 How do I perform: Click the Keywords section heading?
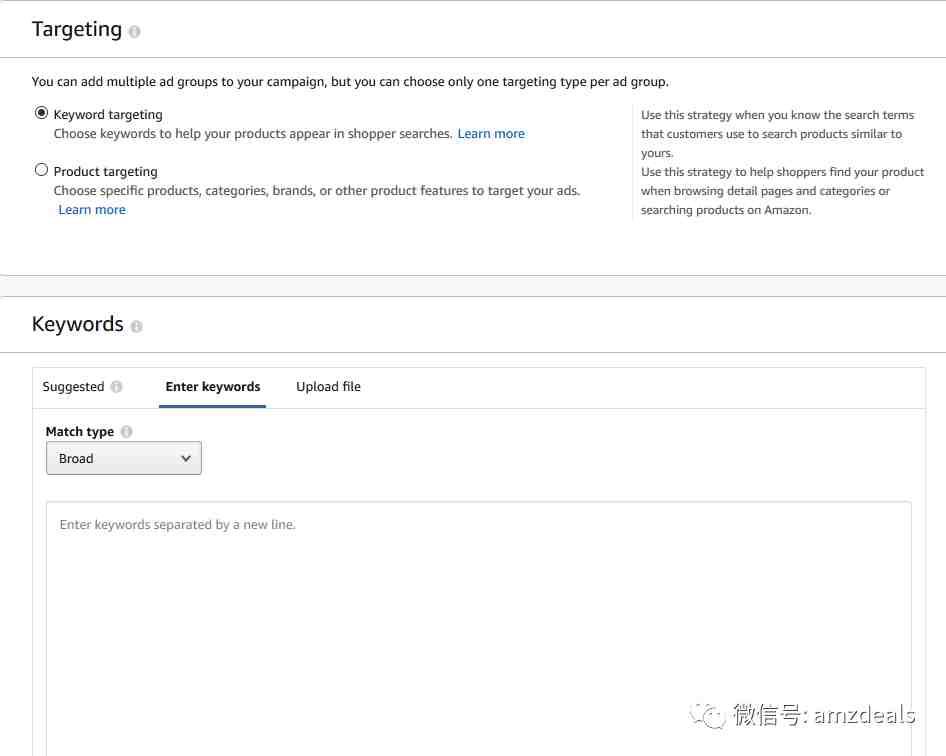78,324
